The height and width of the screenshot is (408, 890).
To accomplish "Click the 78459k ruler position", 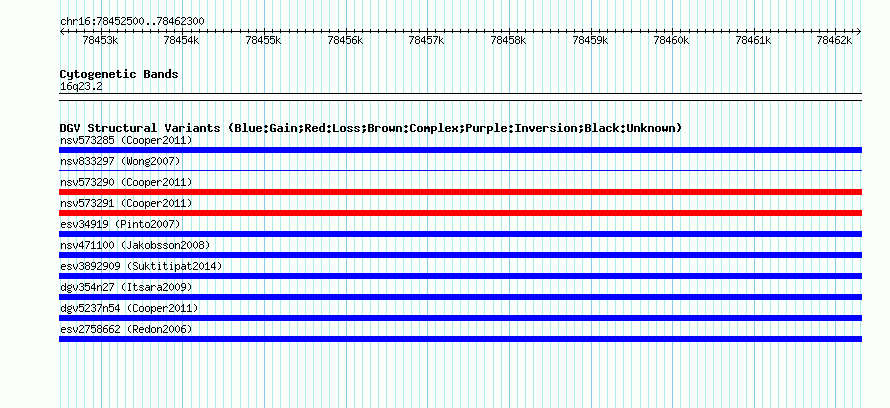I will [x=590, y=40].
